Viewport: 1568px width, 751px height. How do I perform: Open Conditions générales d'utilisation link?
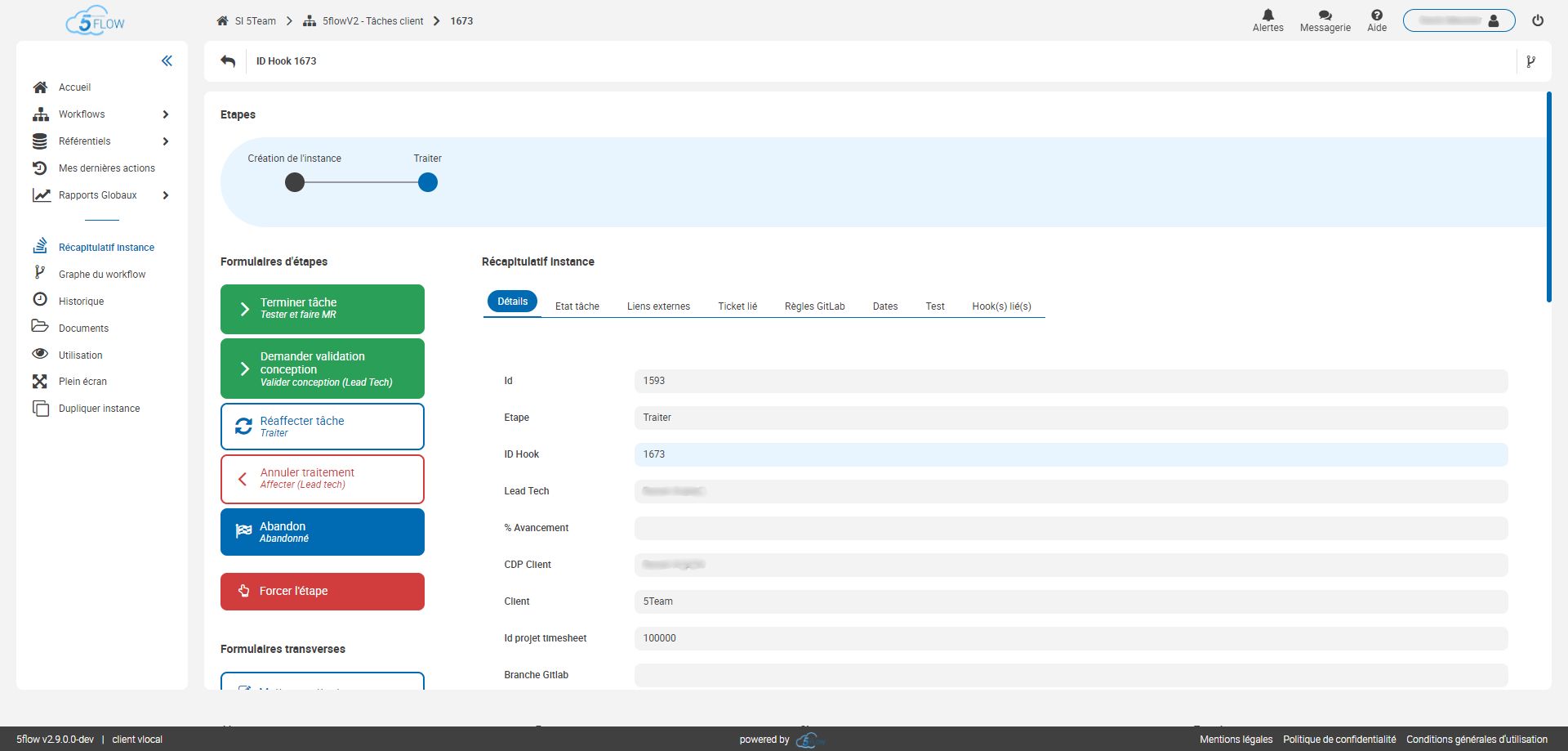click(x=1477, y=740)
